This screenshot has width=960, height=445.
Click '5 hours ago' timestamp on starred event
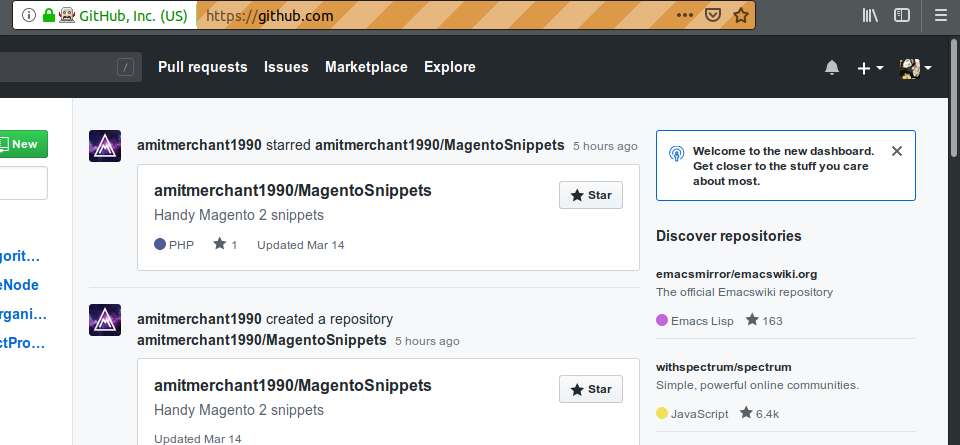605,146
